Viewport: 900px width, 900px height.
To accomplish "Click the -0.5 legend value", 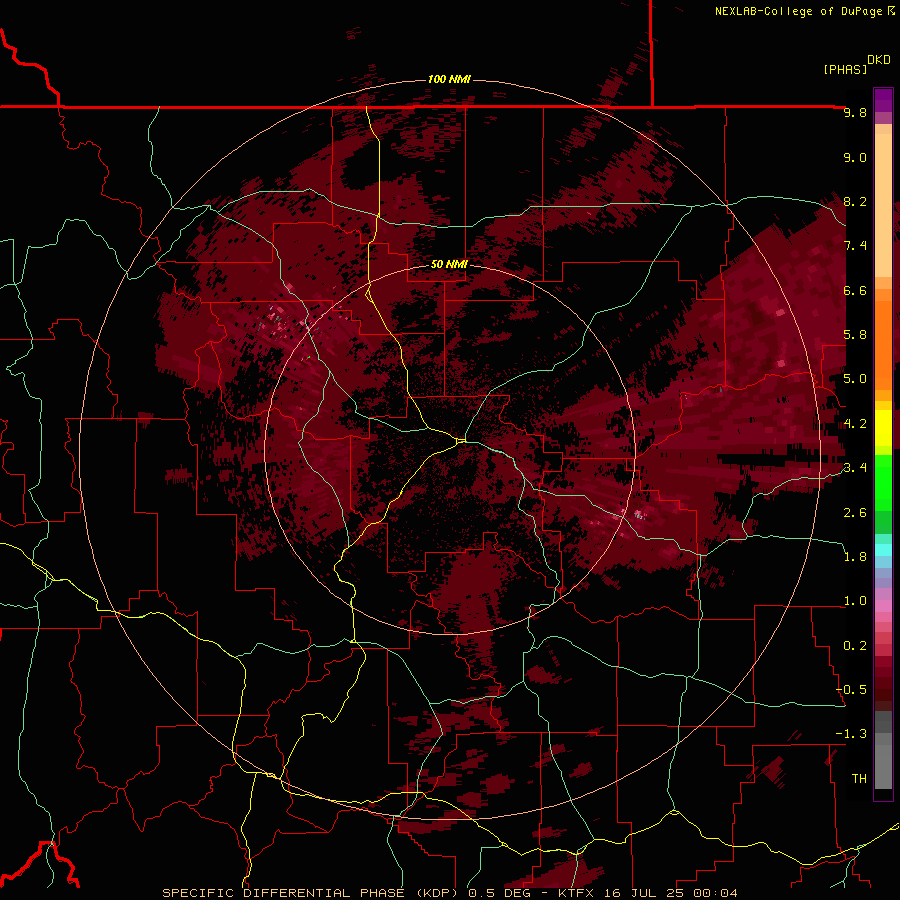I will pos(852,690).
